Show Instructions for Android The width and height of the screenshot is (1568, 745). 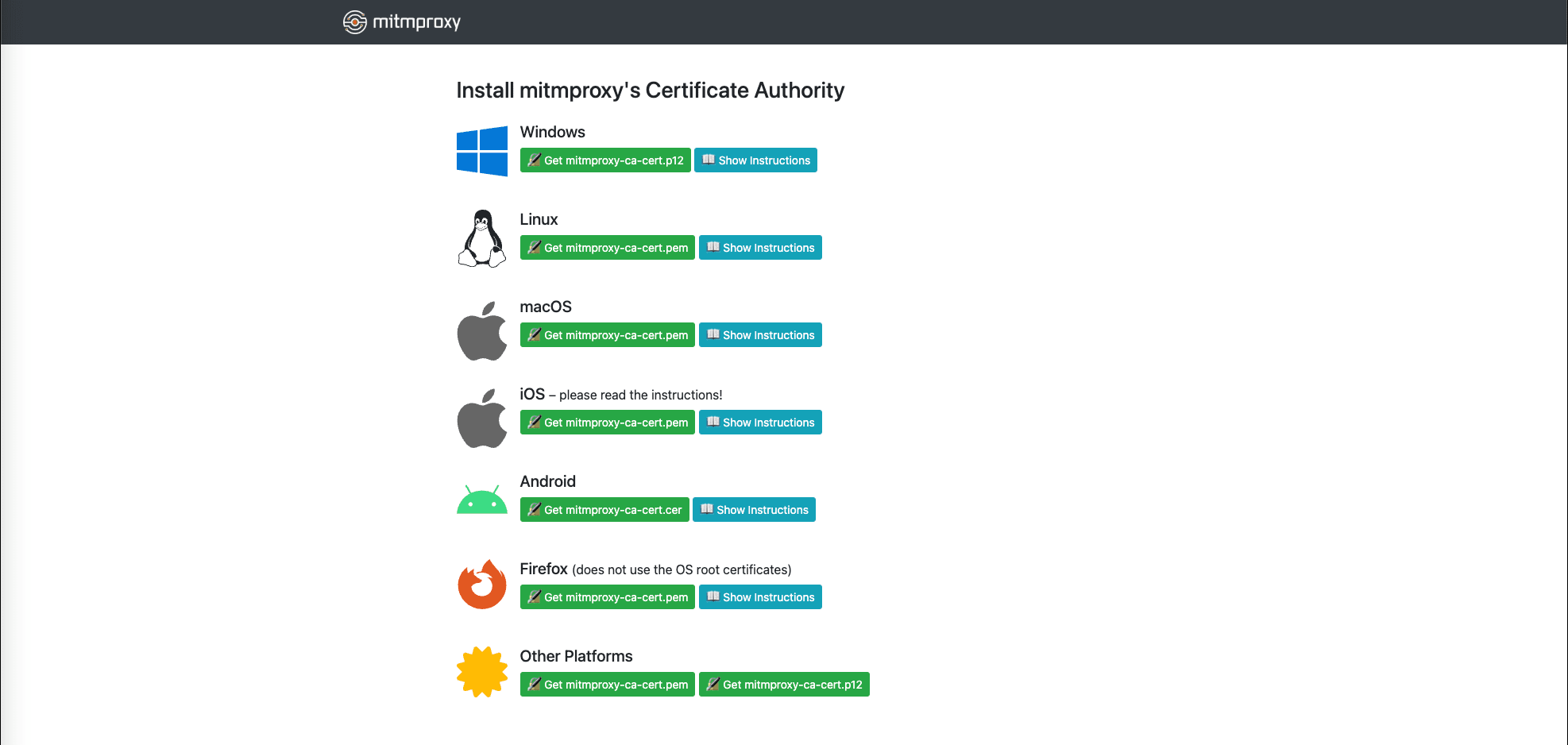tap(754, 510)
